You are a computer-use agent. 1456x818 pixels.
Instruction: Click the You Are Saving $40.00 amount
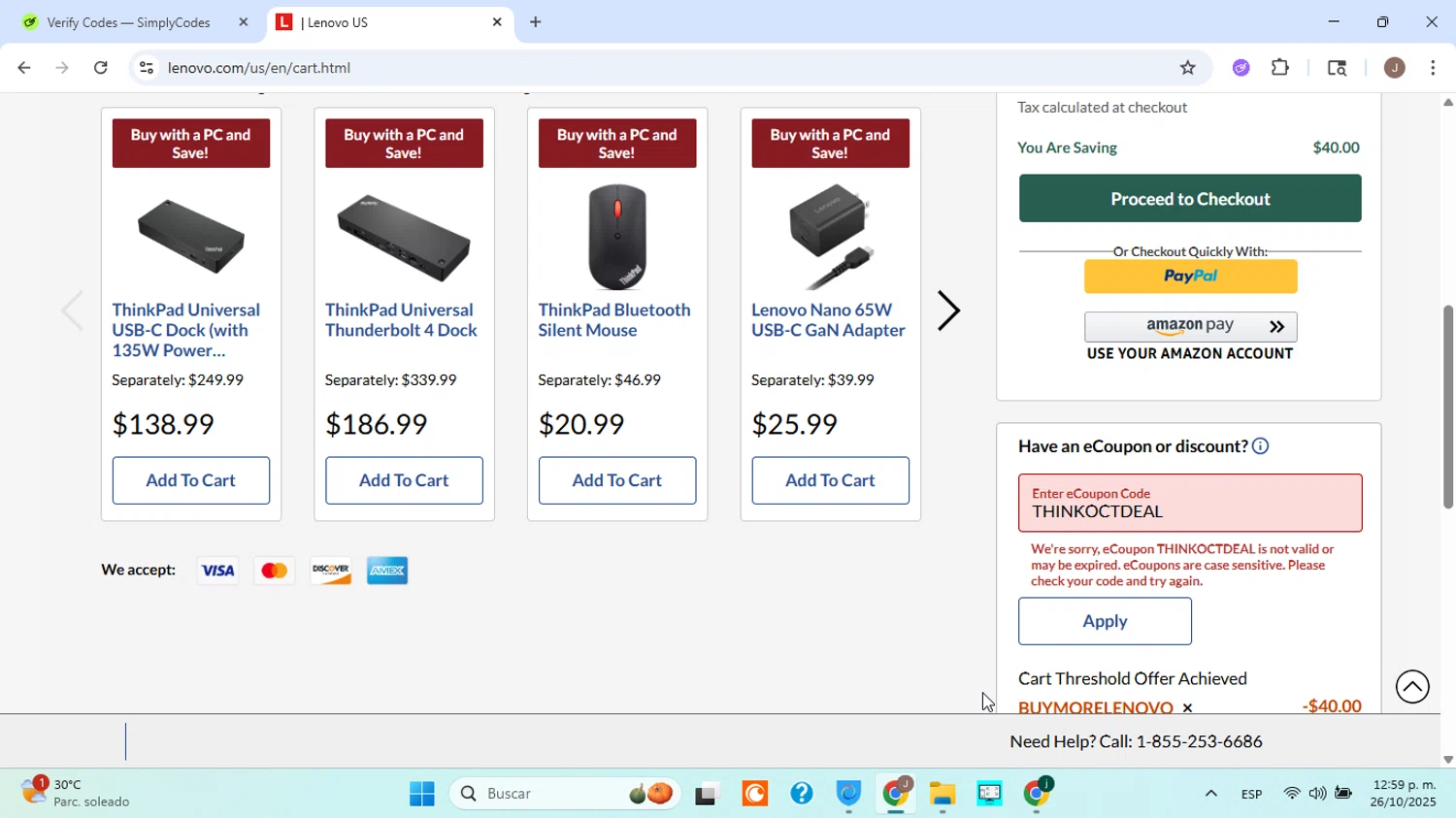1336,147
